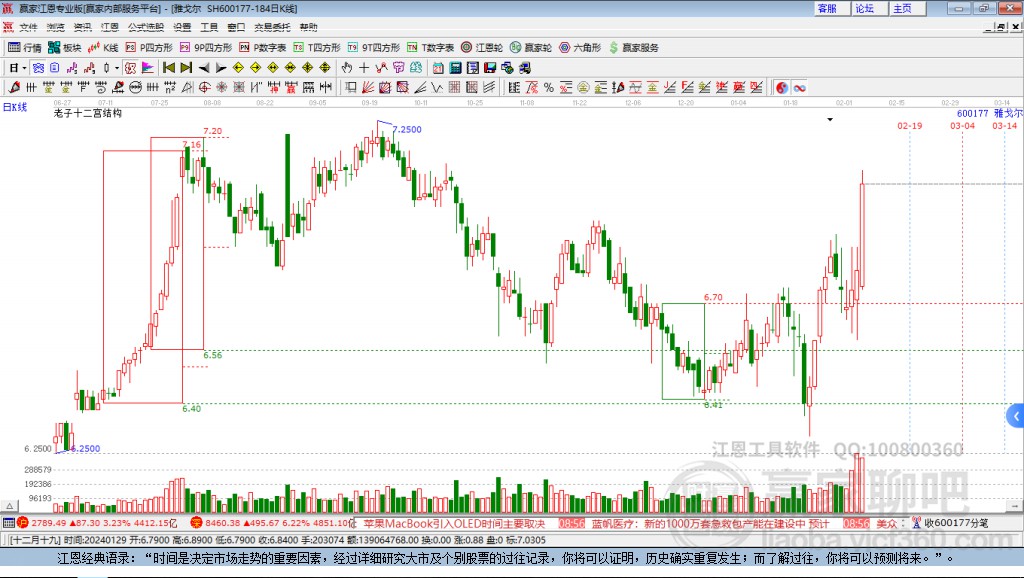Open the 9P四方形 tool
Viewport: 1024px width, 578px height.
[x=206, y=48]
